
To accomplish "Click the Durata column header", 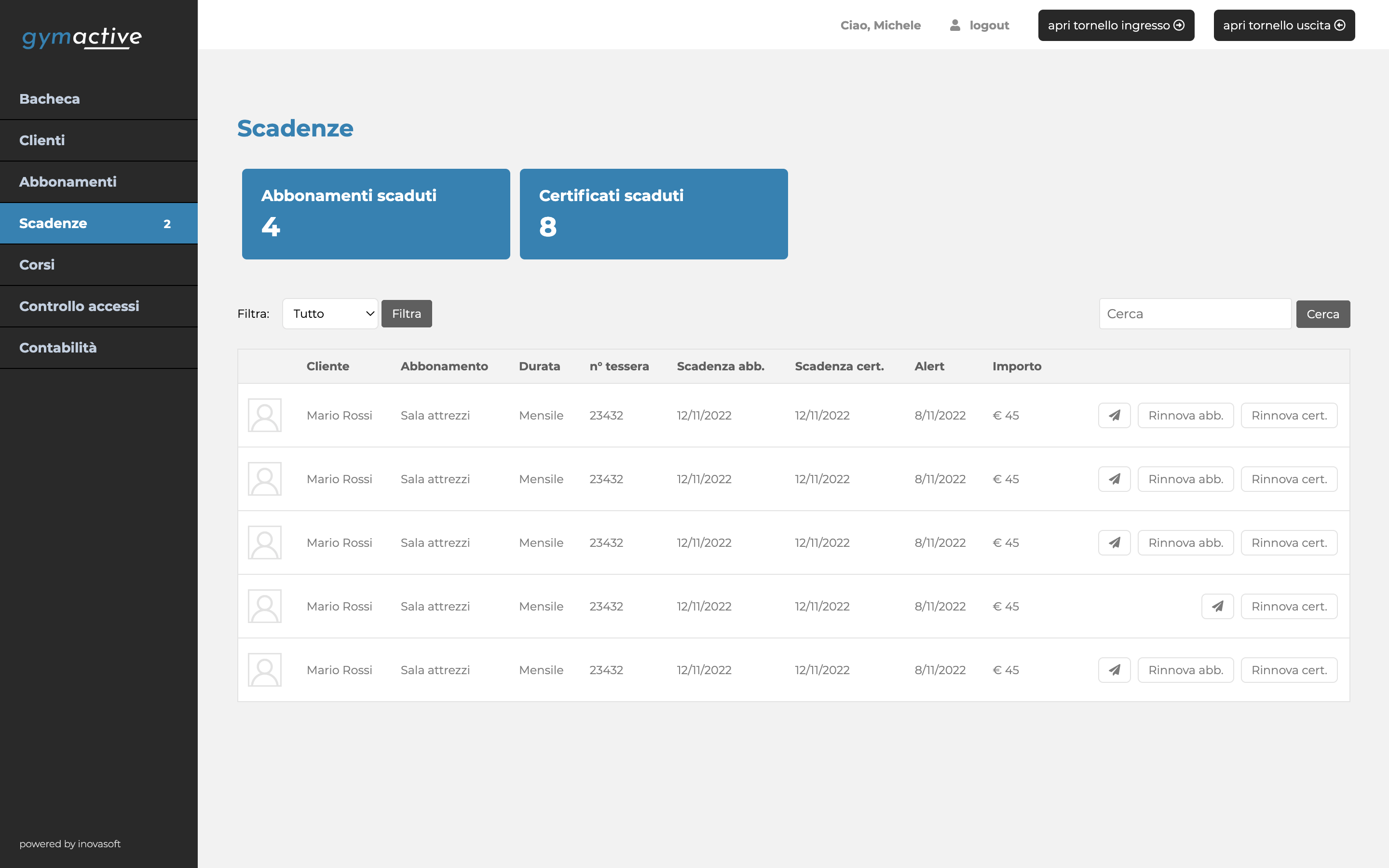I will click(x=540, y=366).
